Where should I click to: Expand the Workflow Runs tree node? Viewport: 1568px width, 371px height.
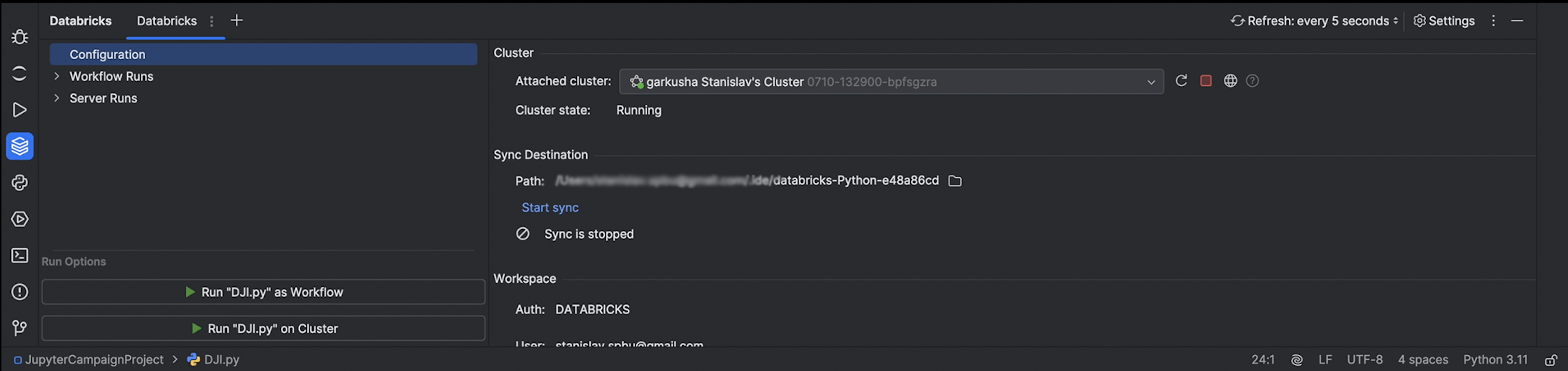coord(57,76)
